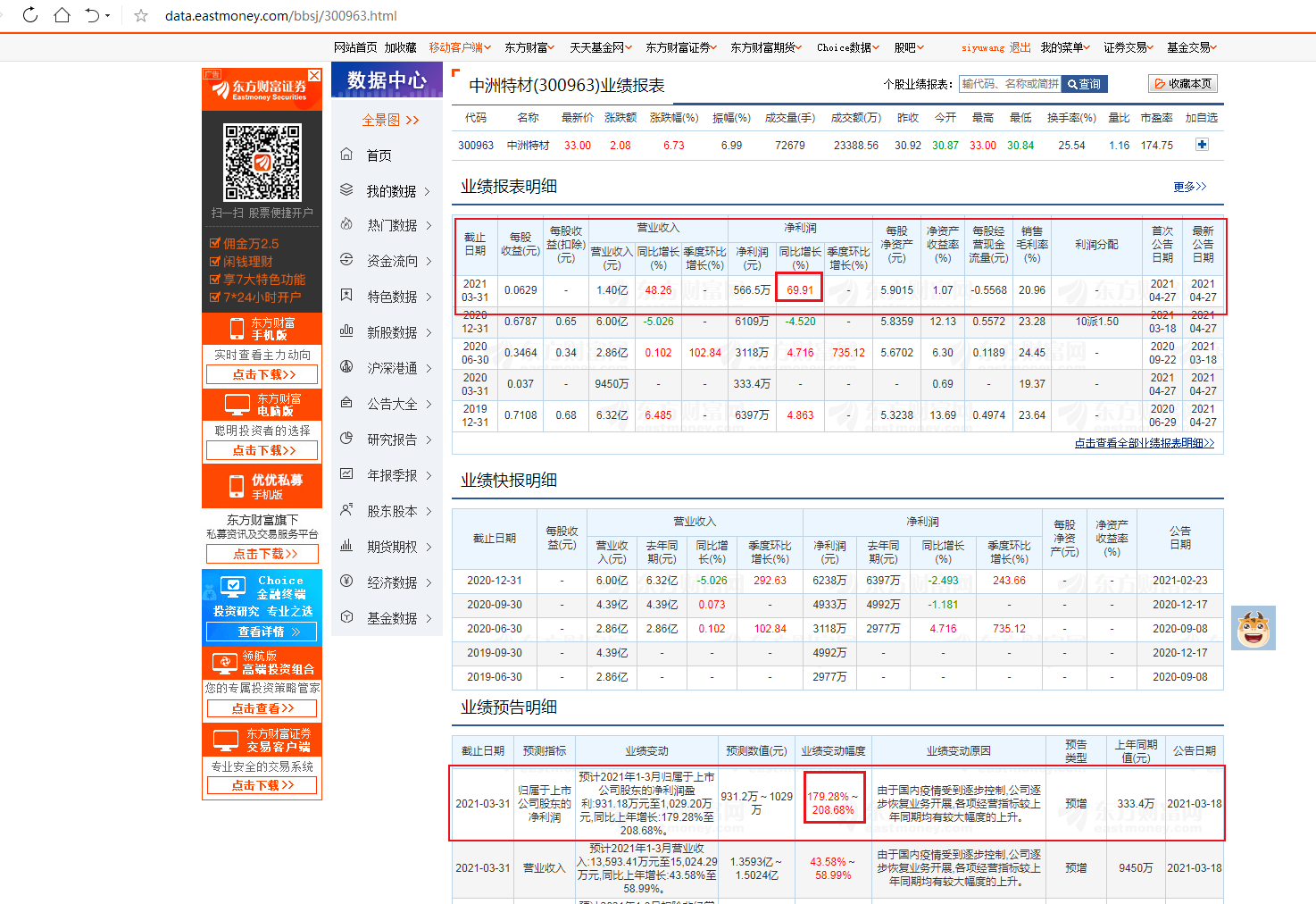Image resolution: width=1316 pixels, height=904 pixels.
Task: Open the 全景图 panorama link
Action: point(390,120)
